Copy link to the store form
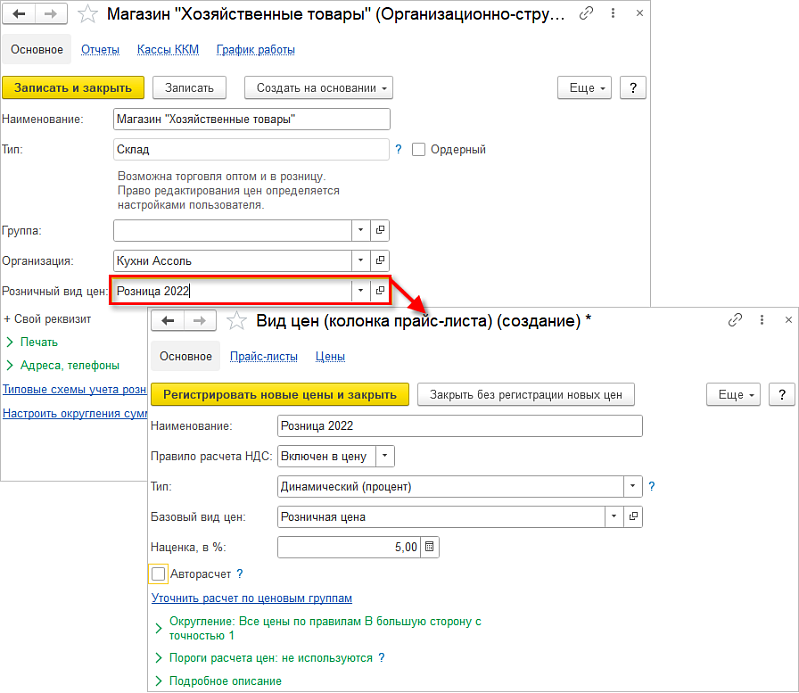The width and height of the screenshot is (799, 693). point(586,13)
